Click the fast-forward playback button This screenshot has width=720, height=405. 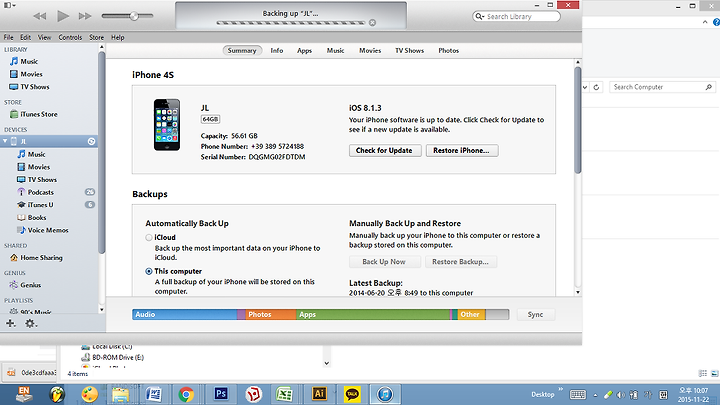tap(85, 16)
